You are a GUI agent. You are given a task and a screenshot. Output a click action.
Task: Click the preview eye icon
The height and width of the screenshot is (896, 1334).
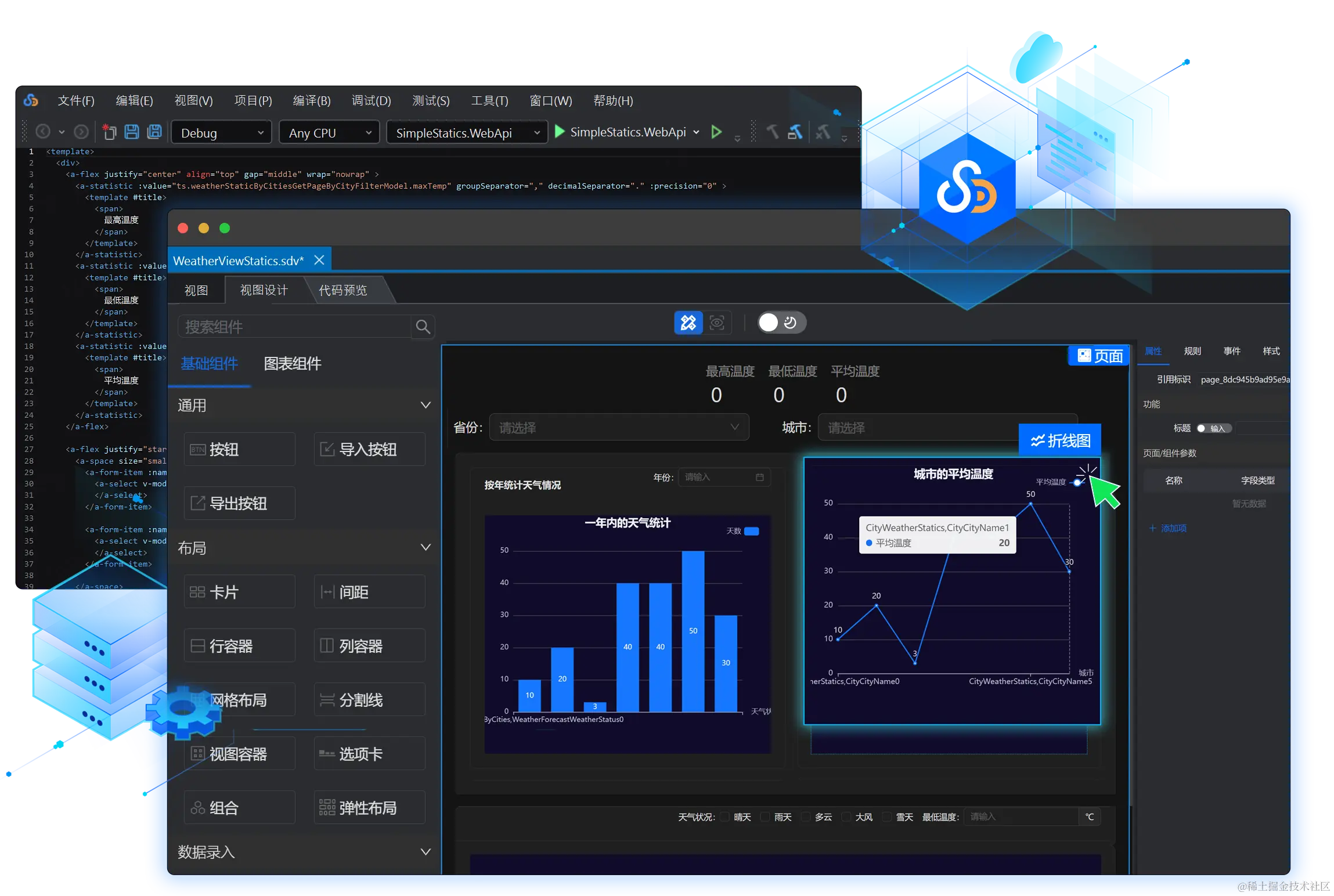pos(717,323)
